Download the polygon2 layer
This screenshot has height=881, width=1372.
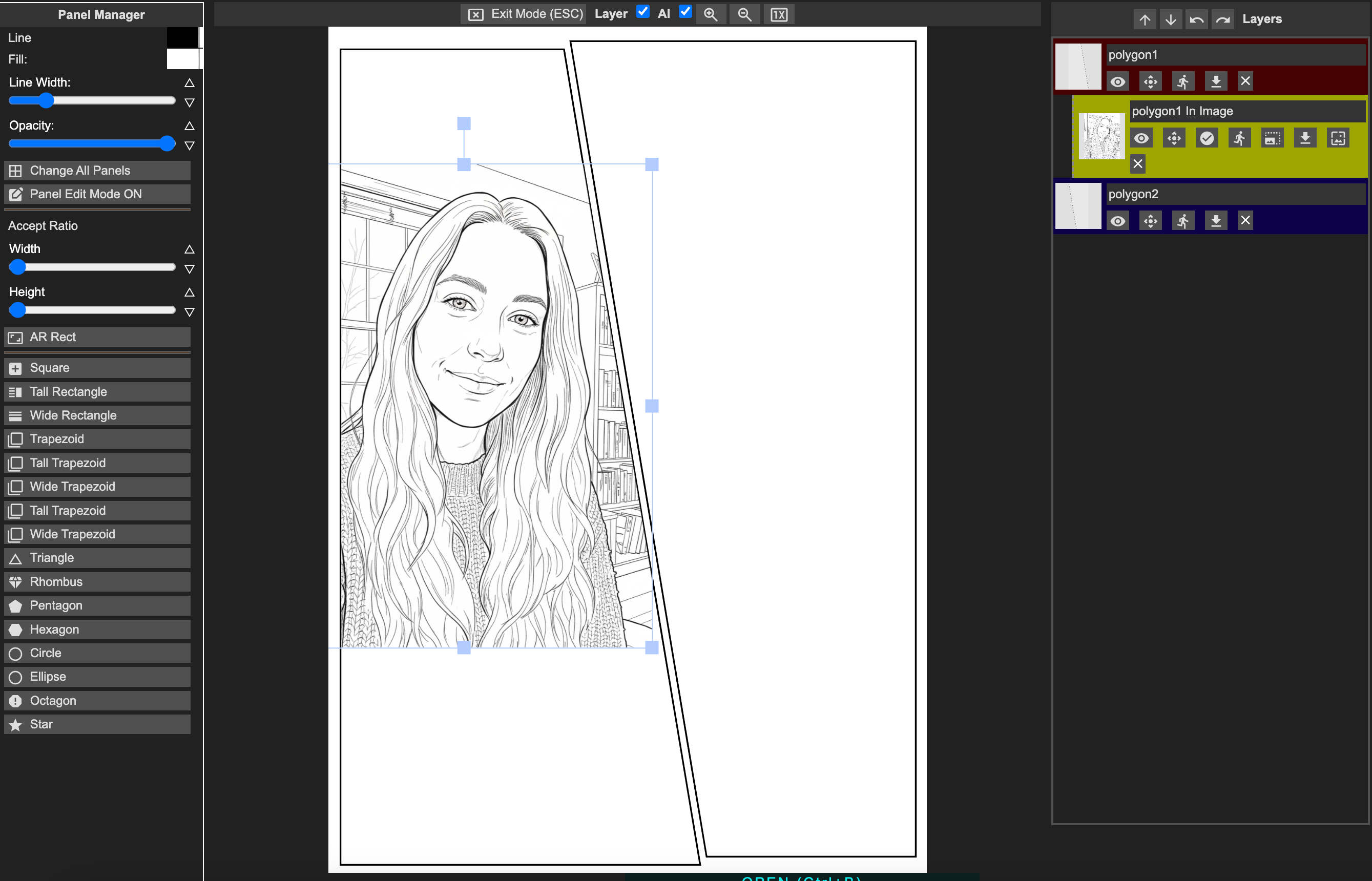[1216, 220]
